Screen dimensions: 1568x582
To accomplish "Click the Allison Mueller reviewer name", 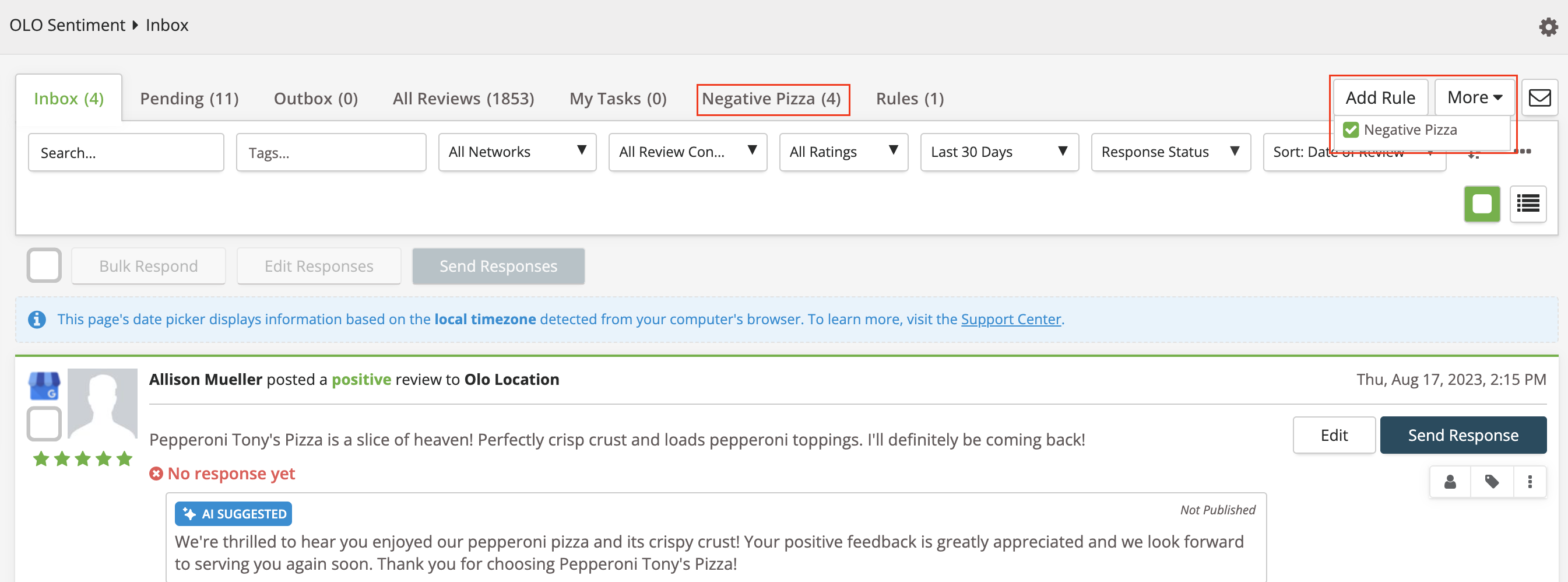I will pyautogui.click(x=206, y=379).
